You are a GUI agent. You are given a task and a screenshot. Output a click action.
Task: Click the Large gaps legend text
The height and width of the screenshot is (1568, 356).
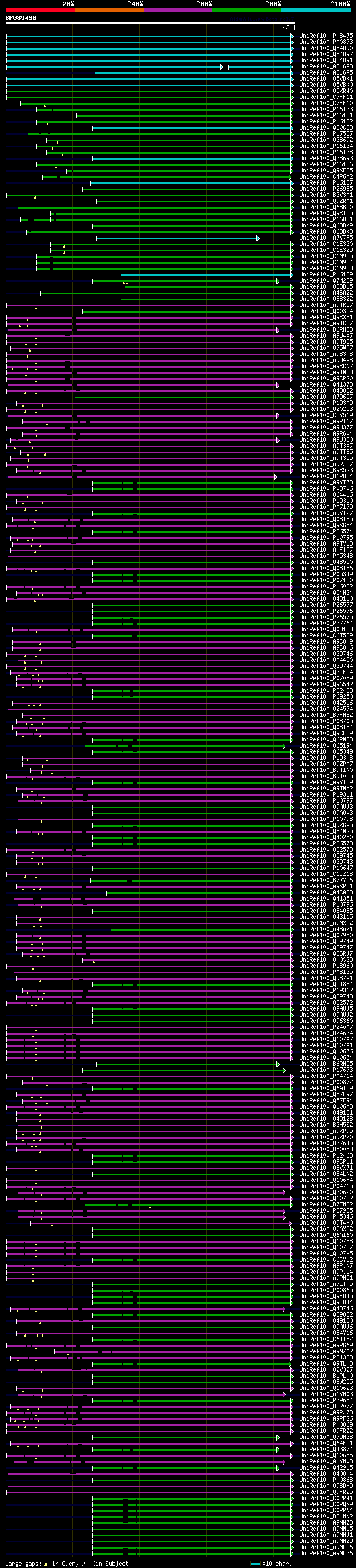click(x=24, y=1563)
